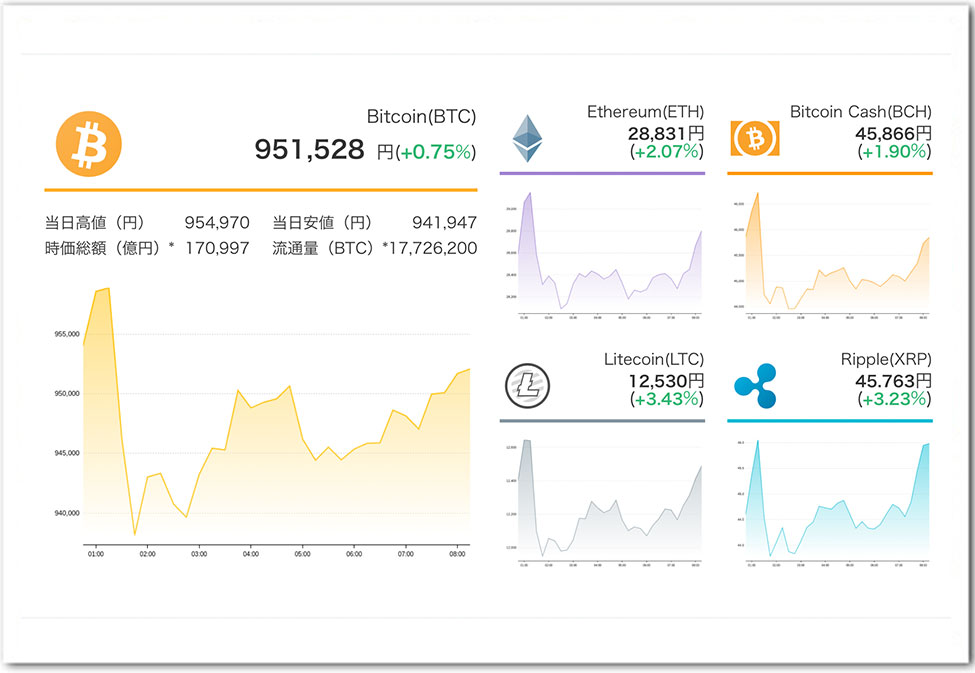Open the Ethereum(ETH) title
Image resolution: width=975 pixels, height=673 pixels.
pyautogui.click(x=645, y=112)
